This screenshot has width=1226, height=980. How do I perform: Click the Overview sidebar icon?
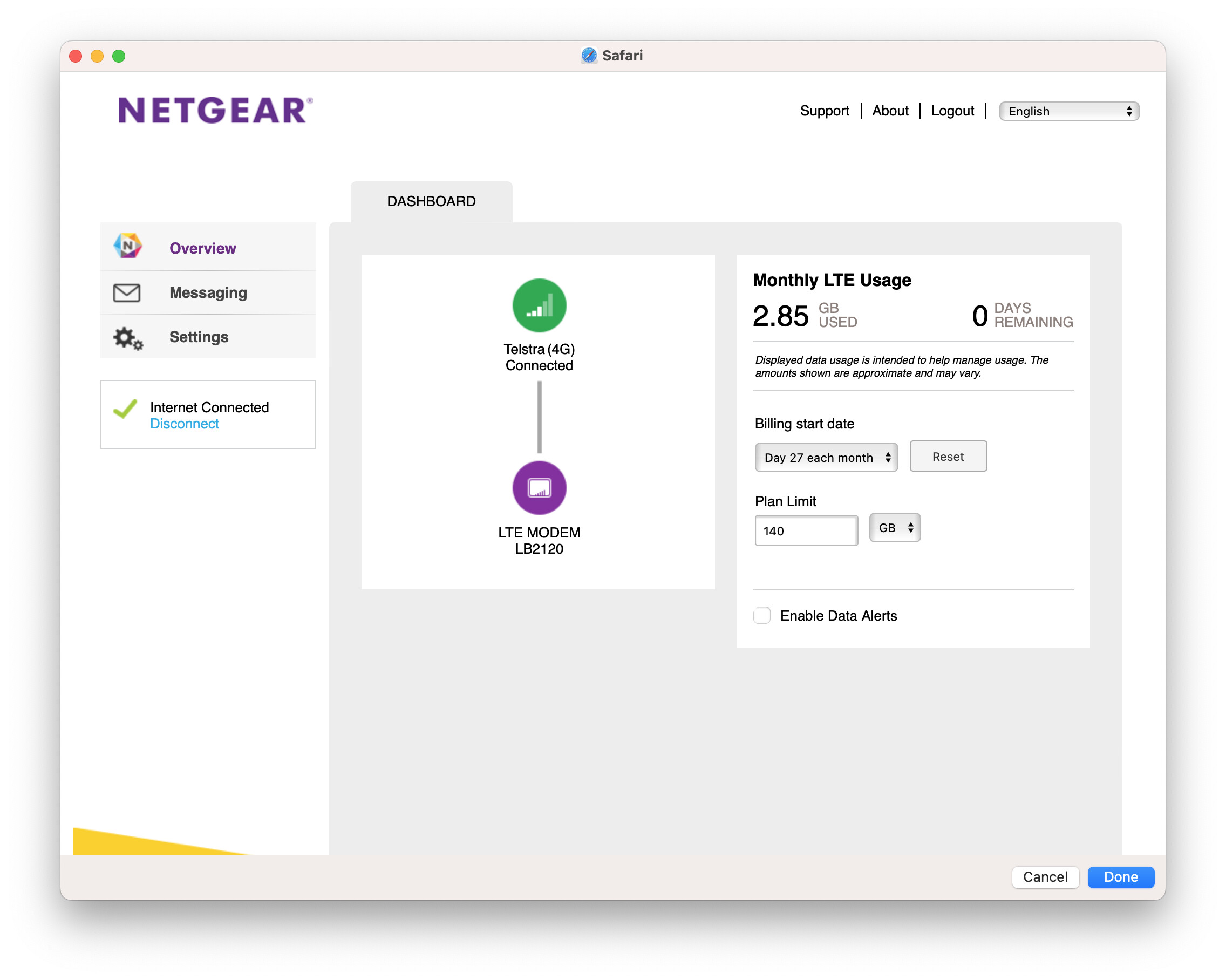point(128,246)
